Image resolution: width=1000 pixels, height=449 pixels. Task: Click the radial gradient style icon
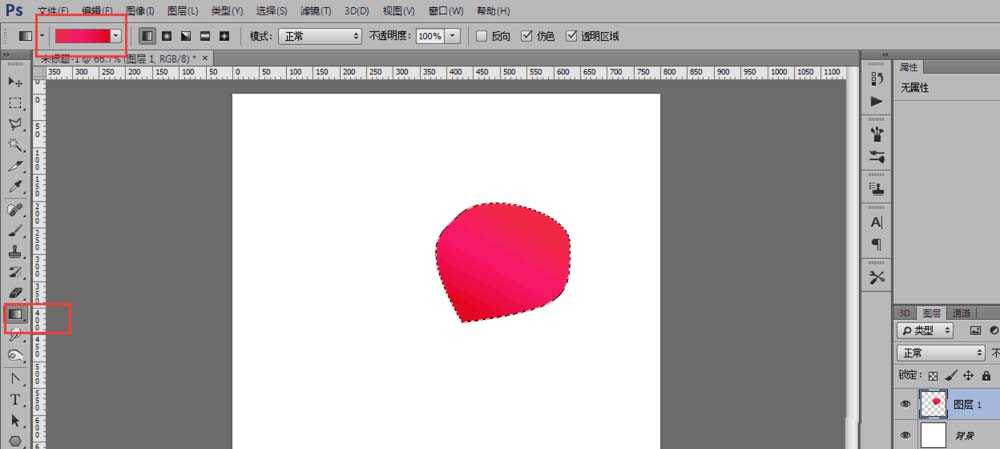(x=166, y=36)
